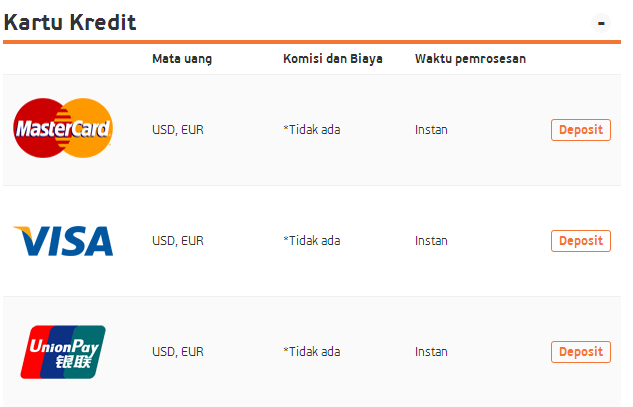Select the Komisi dan Biaya column header

[333, 59]
